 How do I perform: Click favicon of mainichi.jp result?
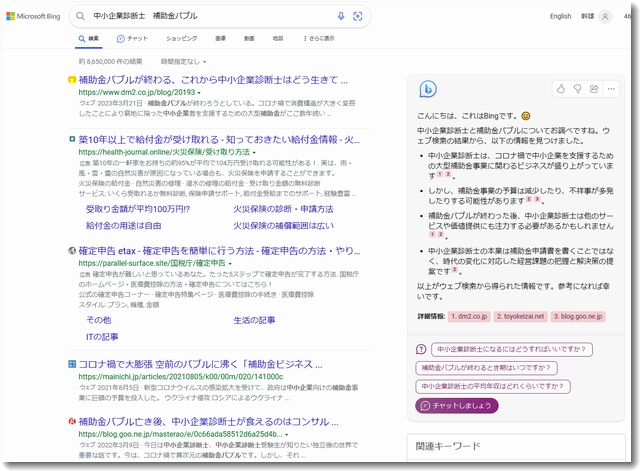72,364
